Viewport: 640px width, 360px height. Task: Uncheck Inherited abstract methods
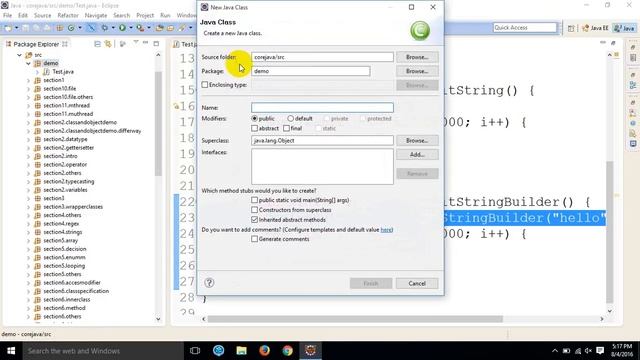(255, 220)
